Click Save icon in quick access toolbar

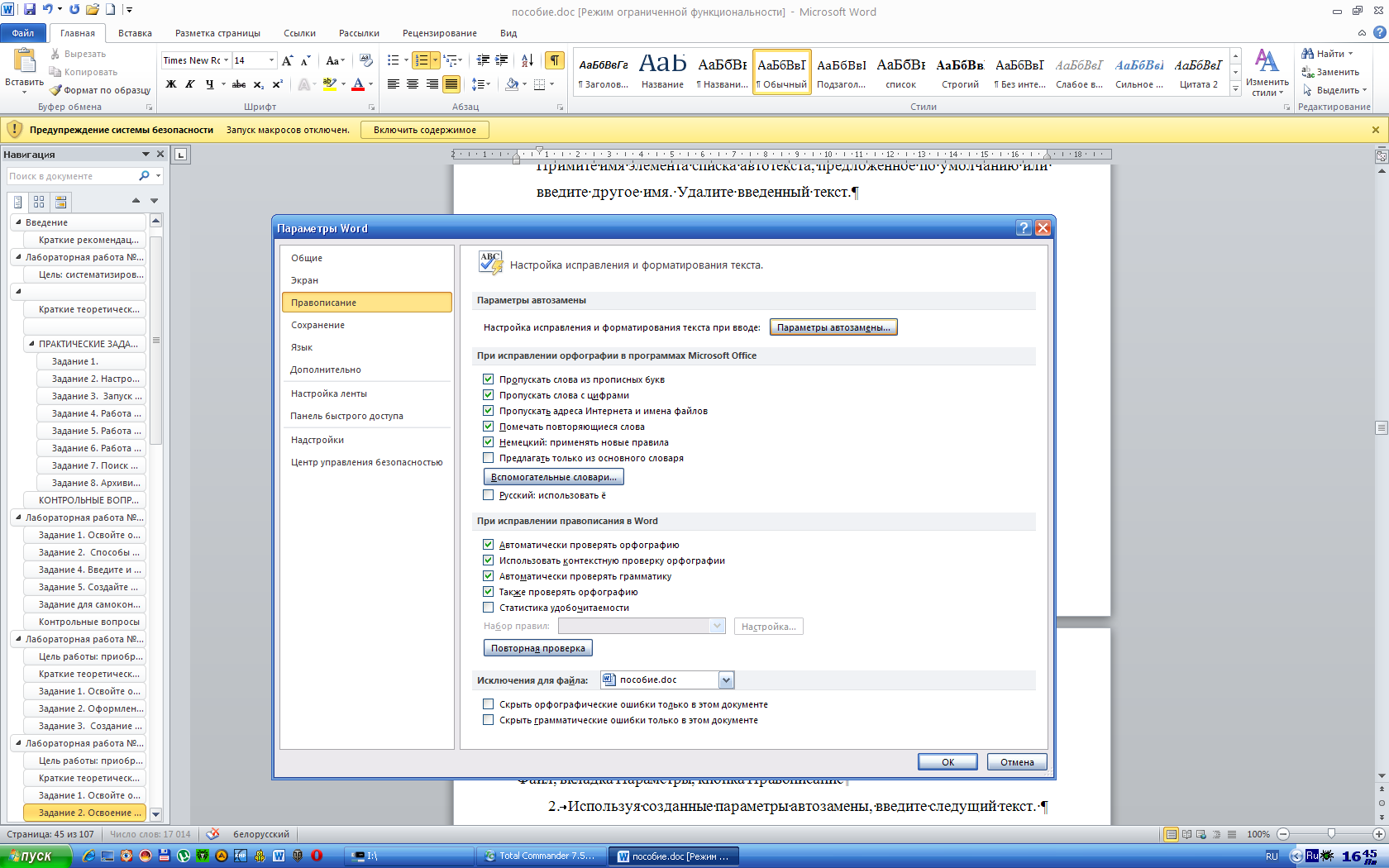[x=30, y=9]
